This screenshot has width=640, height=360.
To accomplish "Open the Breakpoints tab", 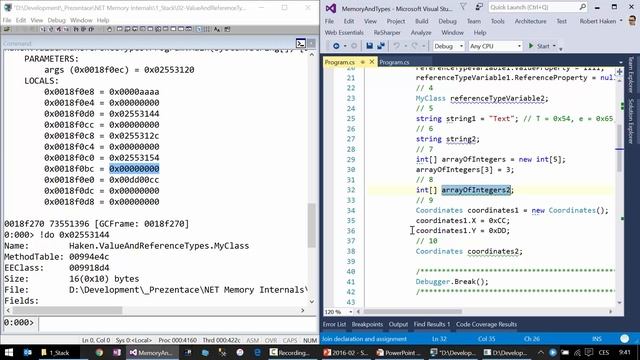I will tap(367, 324).
